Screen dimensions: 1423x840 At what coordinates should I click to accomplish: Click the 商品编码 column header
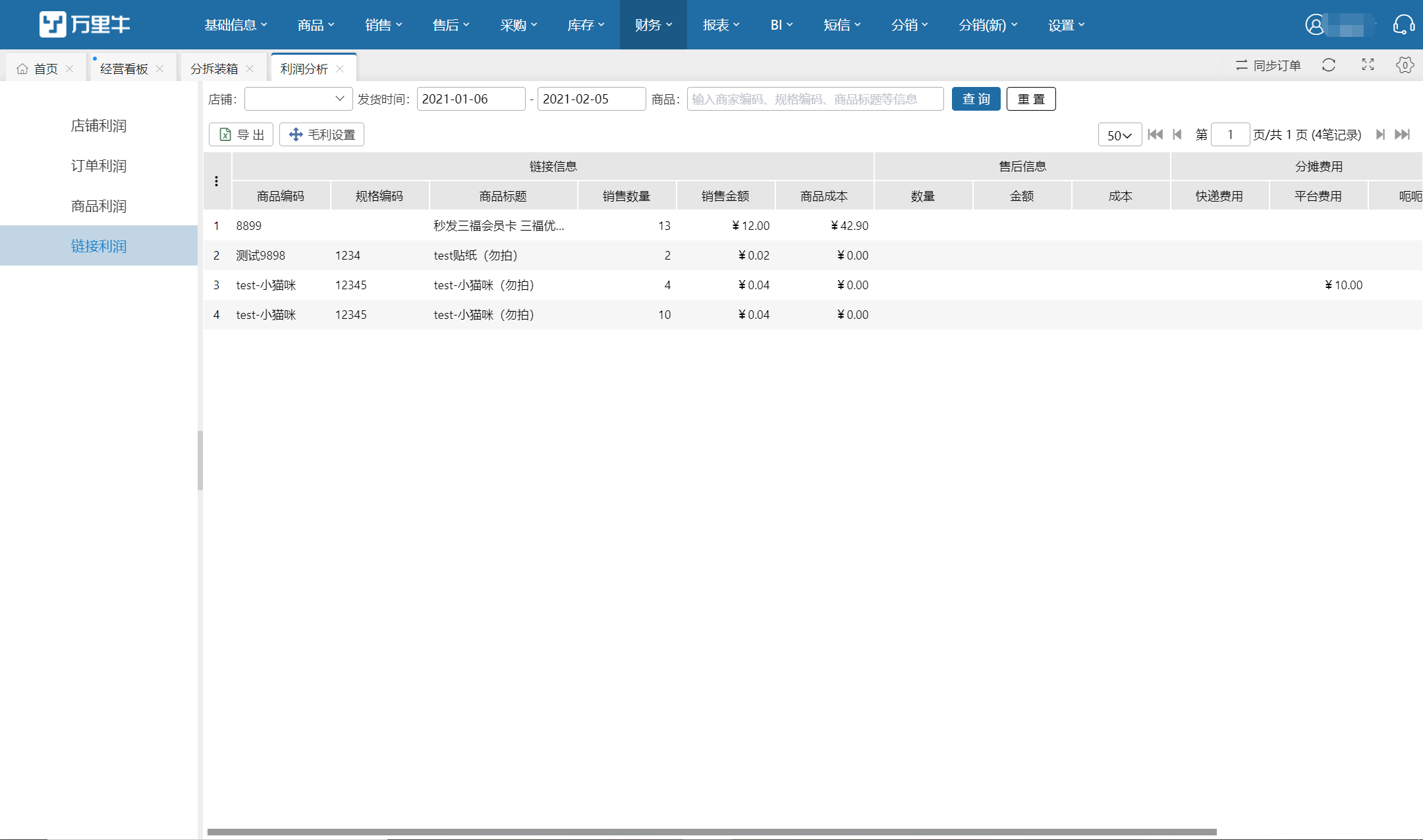point(281,196)
